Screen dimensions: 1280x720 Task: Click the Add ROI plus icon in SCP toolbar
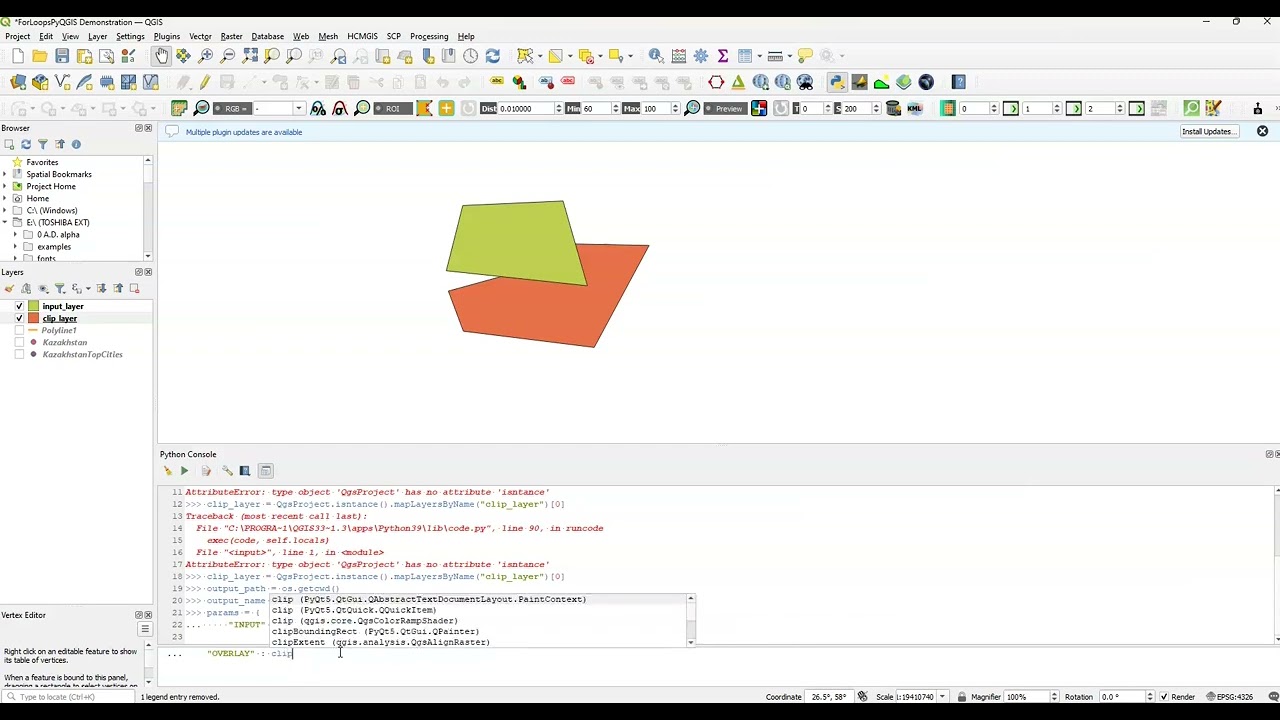pos(446,108)
